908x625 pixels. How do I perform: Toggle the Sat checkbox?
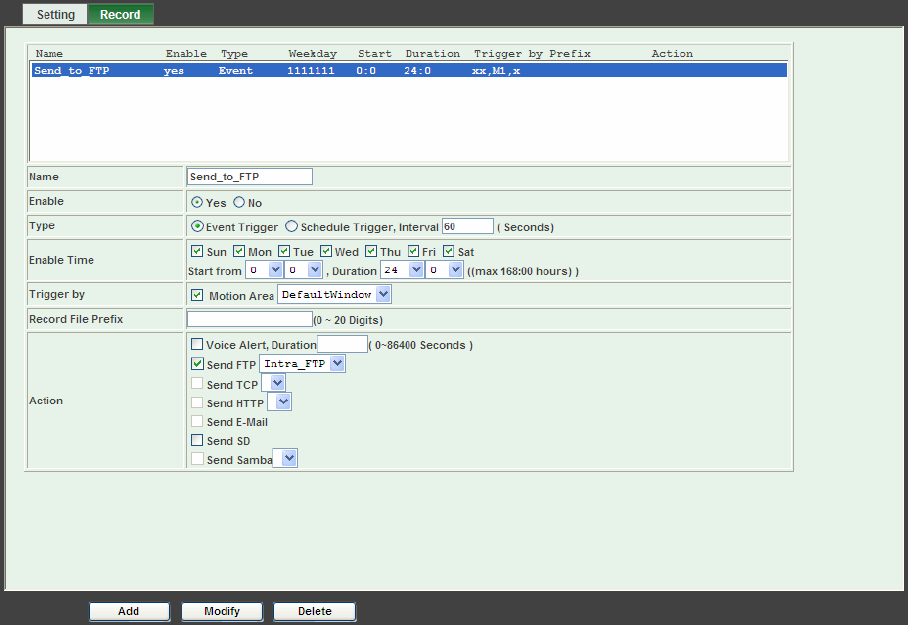coord(449,251)
